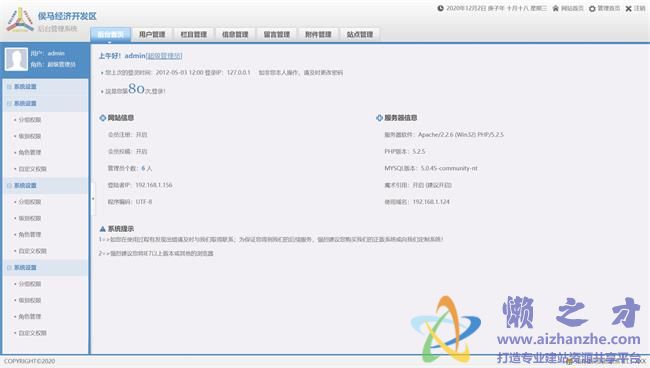Click the Apache/2.2.6 server software value
The width and height of the screenshot is (650, 368).
tap(461, 135)
